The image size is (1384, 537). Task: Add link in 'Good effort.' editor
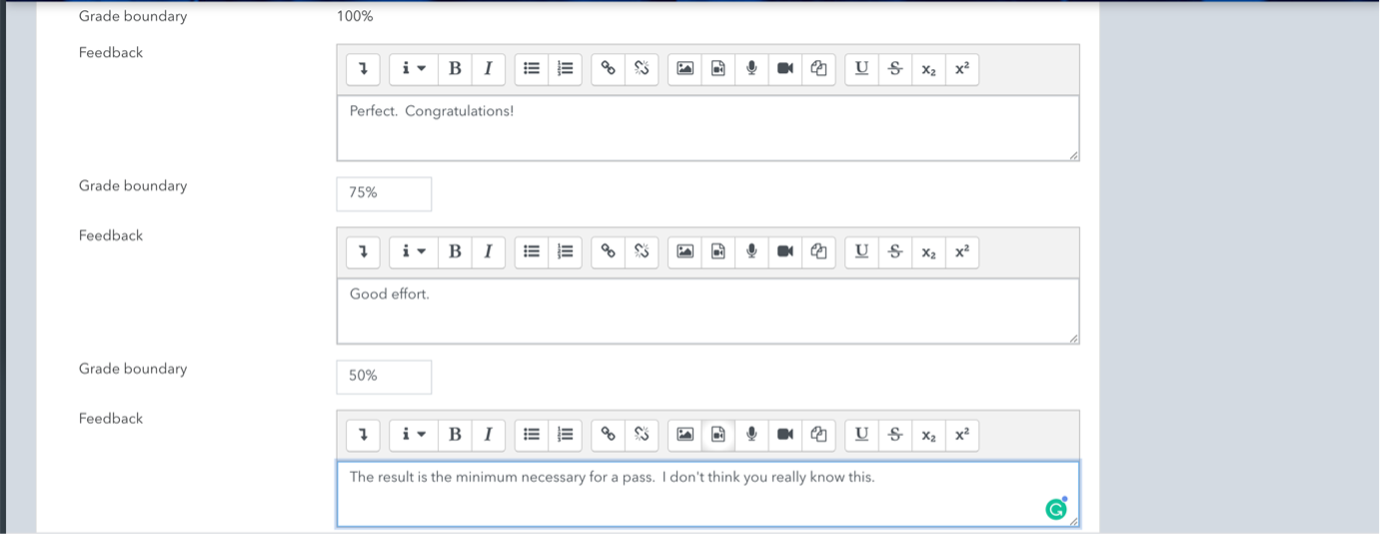click(x=608, y=252)
